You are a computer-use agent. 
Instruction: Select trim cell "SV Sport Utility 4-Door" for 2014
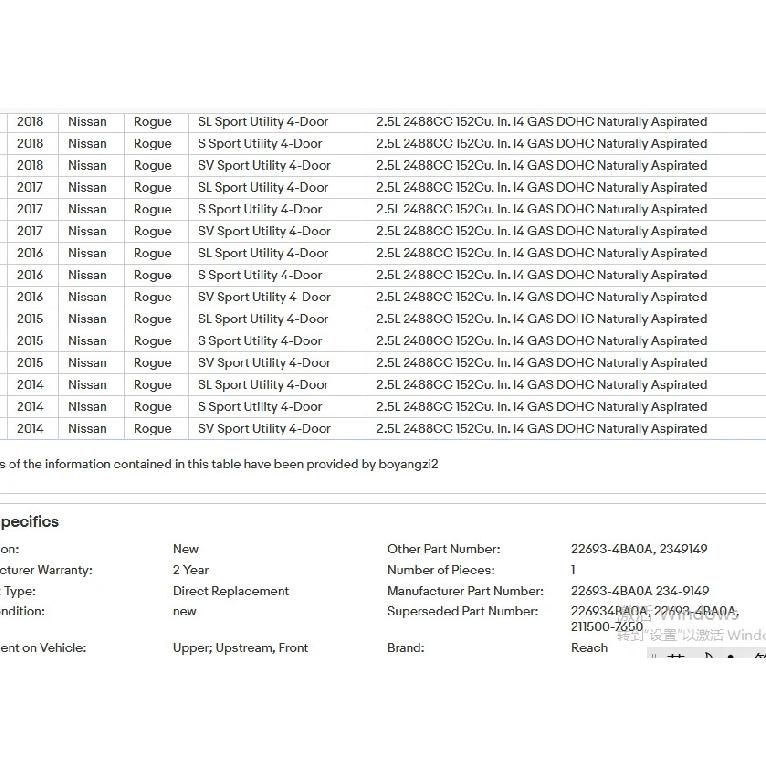tap(264, 429)
